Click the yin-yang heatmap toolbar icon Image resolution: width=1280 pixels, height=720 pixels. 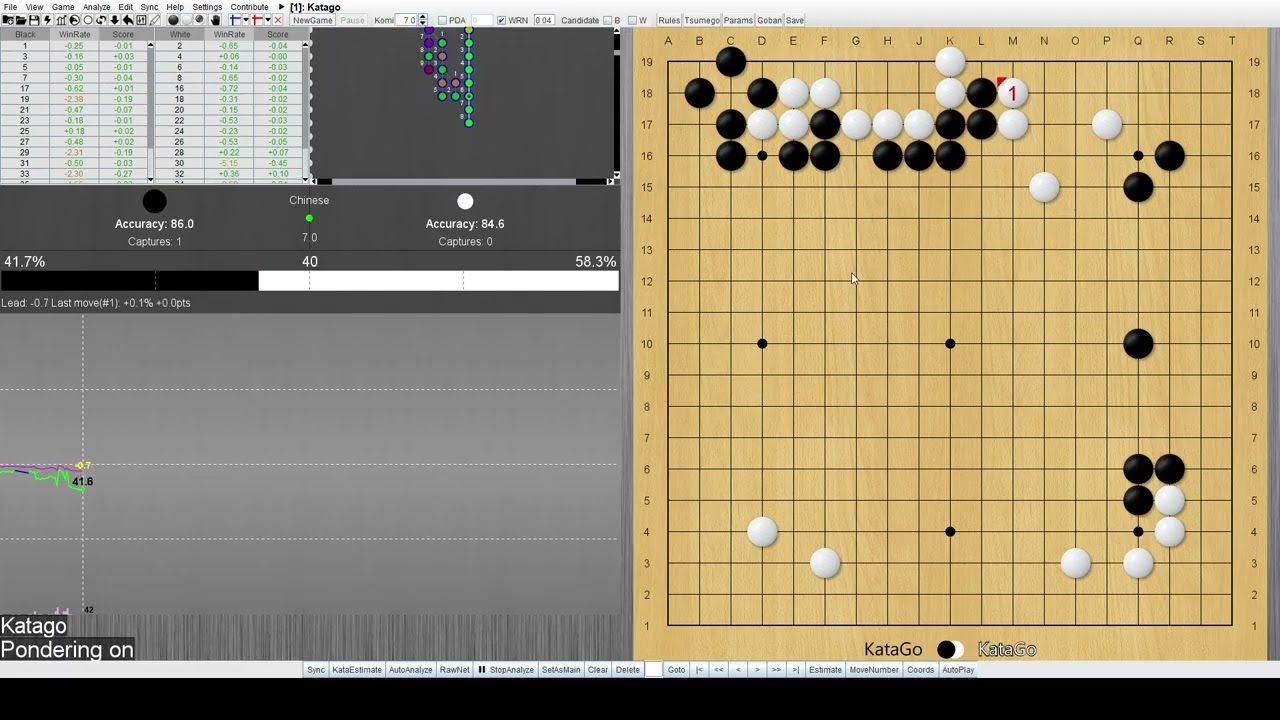(x=74, y=20)
